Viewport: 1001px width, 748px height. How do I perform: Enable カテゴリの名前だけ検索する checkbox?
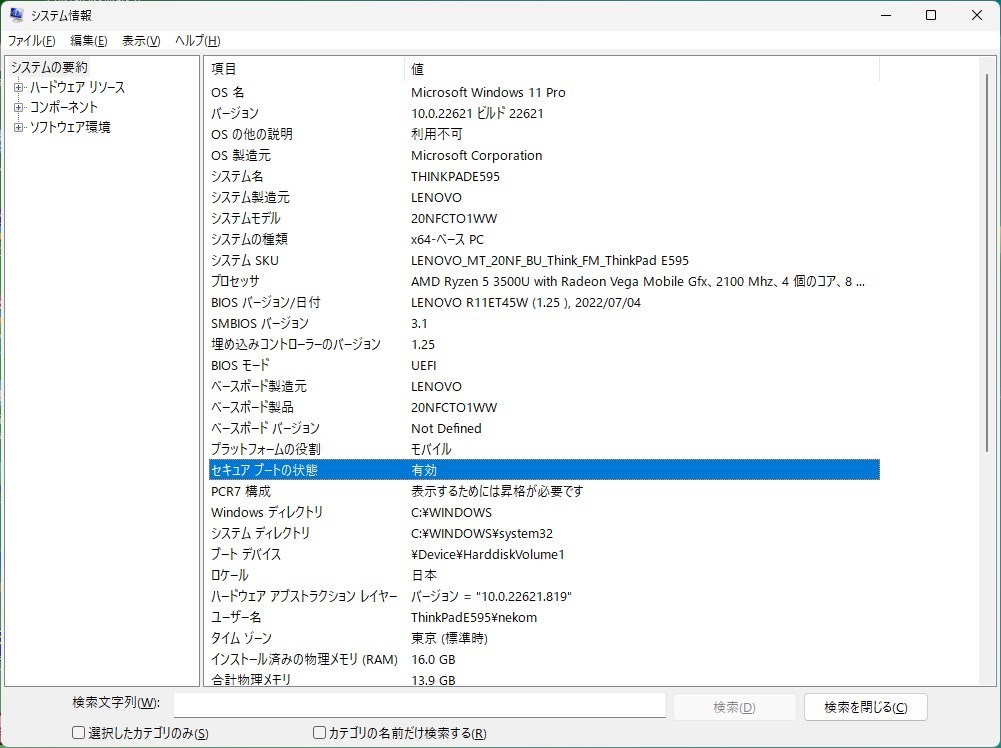(x=319, y=733)
